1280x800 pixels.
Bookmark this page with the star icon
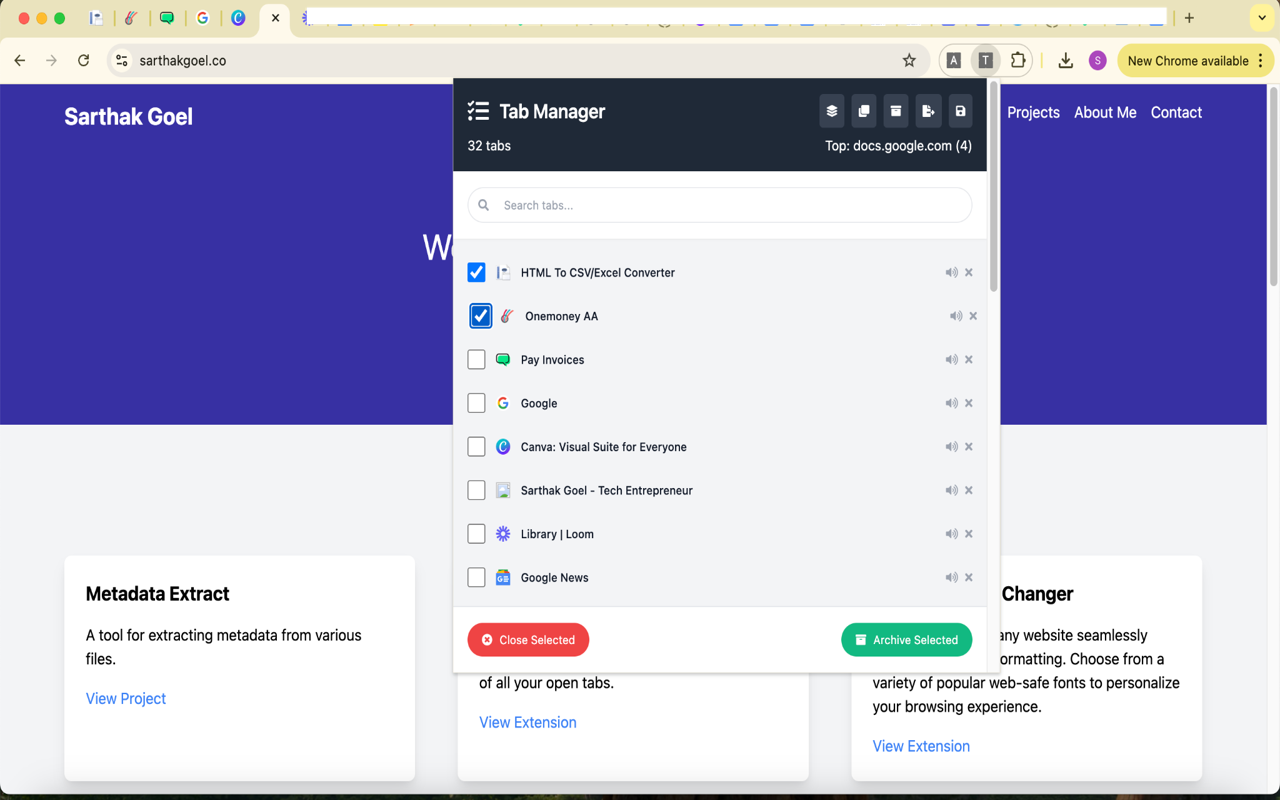909,61
